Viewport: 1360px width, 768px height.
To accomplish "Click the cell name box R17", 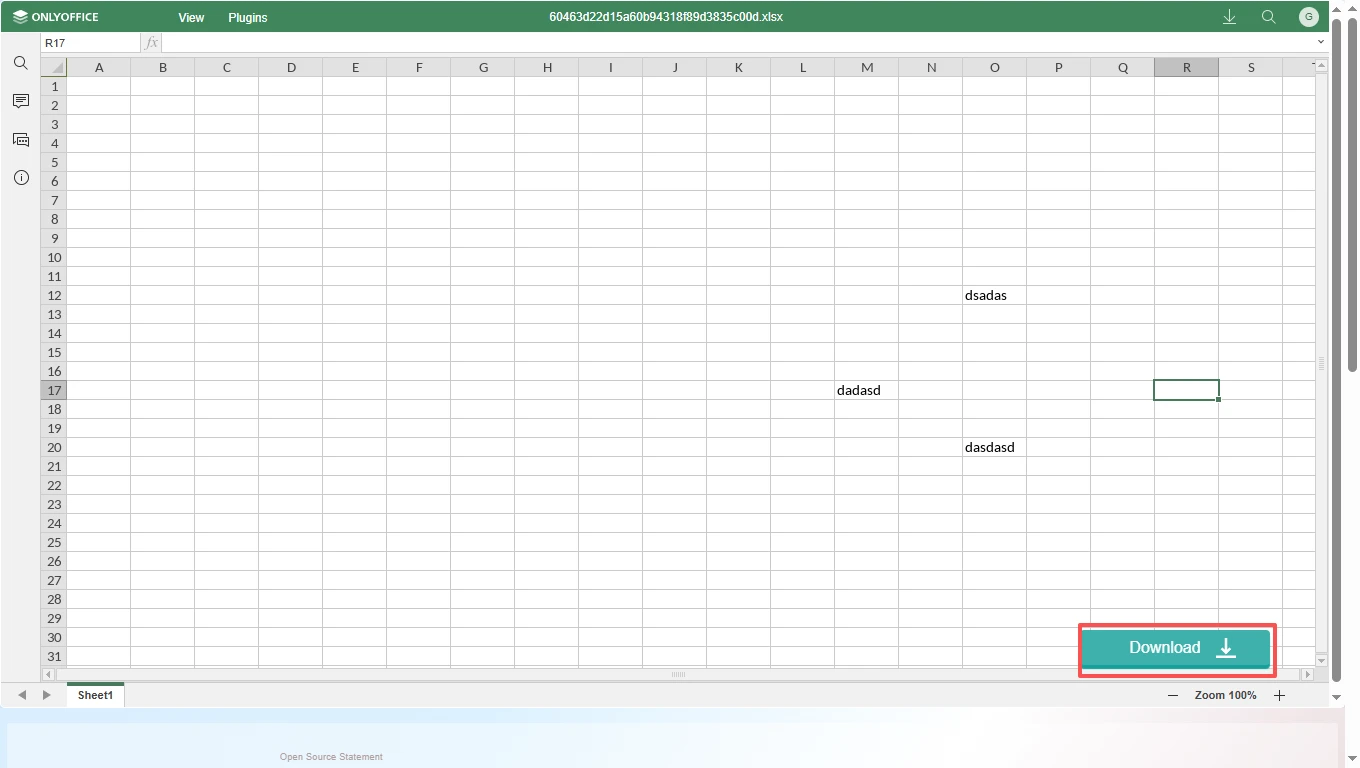I will click(91, 43).
